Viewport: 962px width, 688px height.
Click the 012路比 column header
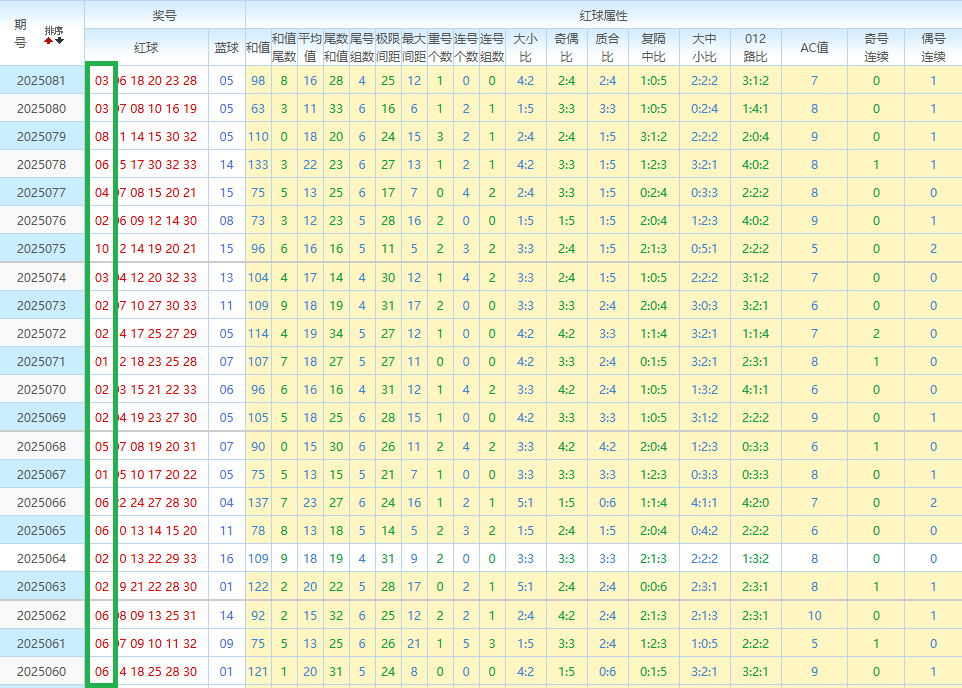coord(756,47)
